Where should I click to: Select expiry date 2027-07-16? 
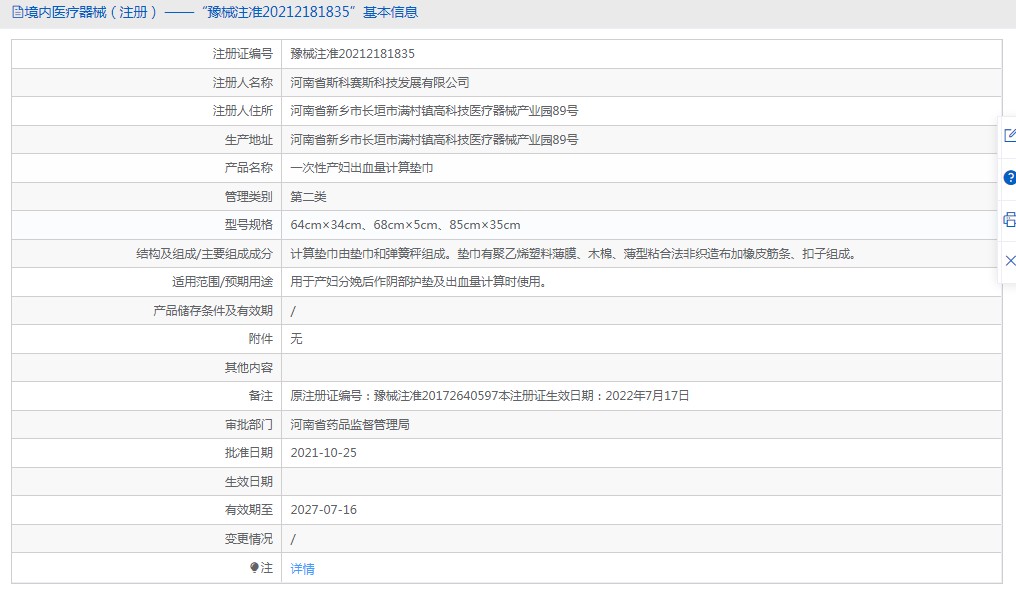point(323,510)
